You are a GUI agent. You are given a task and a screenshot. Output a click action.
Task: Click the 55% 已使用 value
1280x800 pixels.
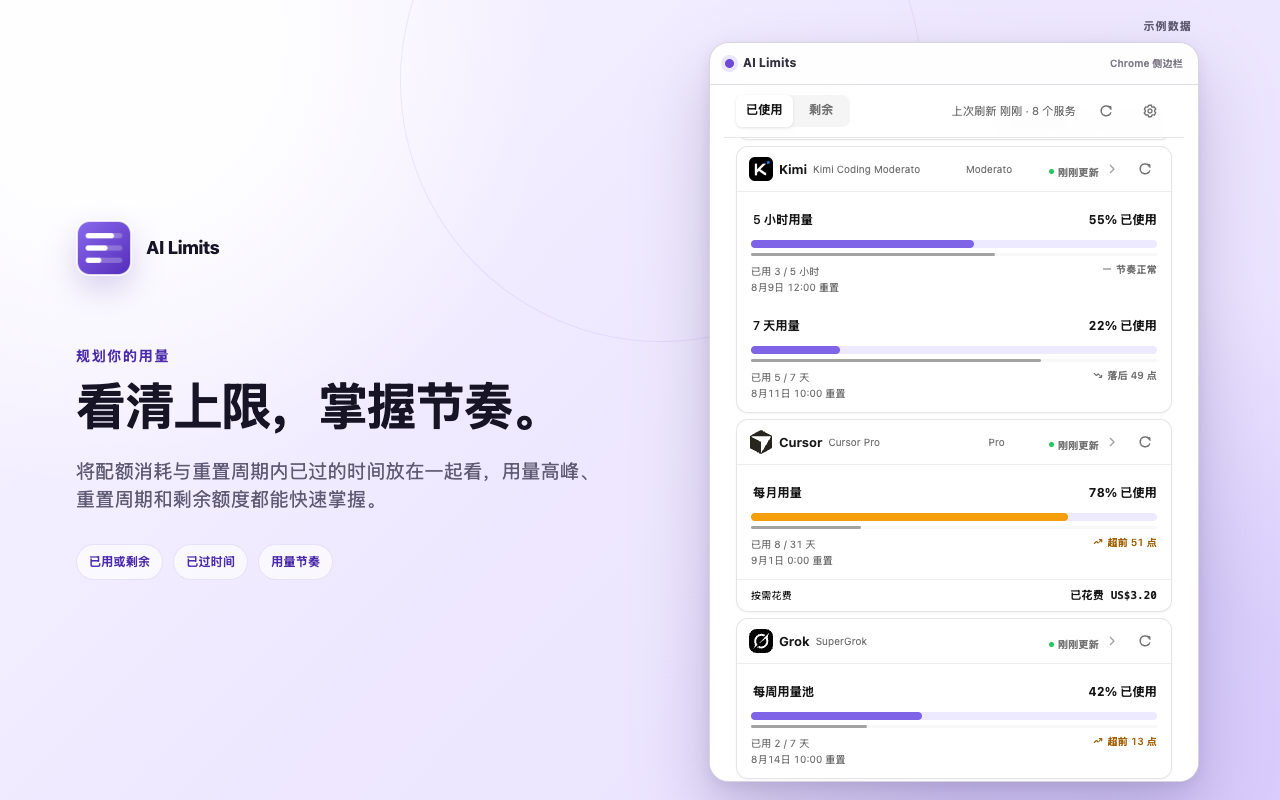pos(1123,220)
